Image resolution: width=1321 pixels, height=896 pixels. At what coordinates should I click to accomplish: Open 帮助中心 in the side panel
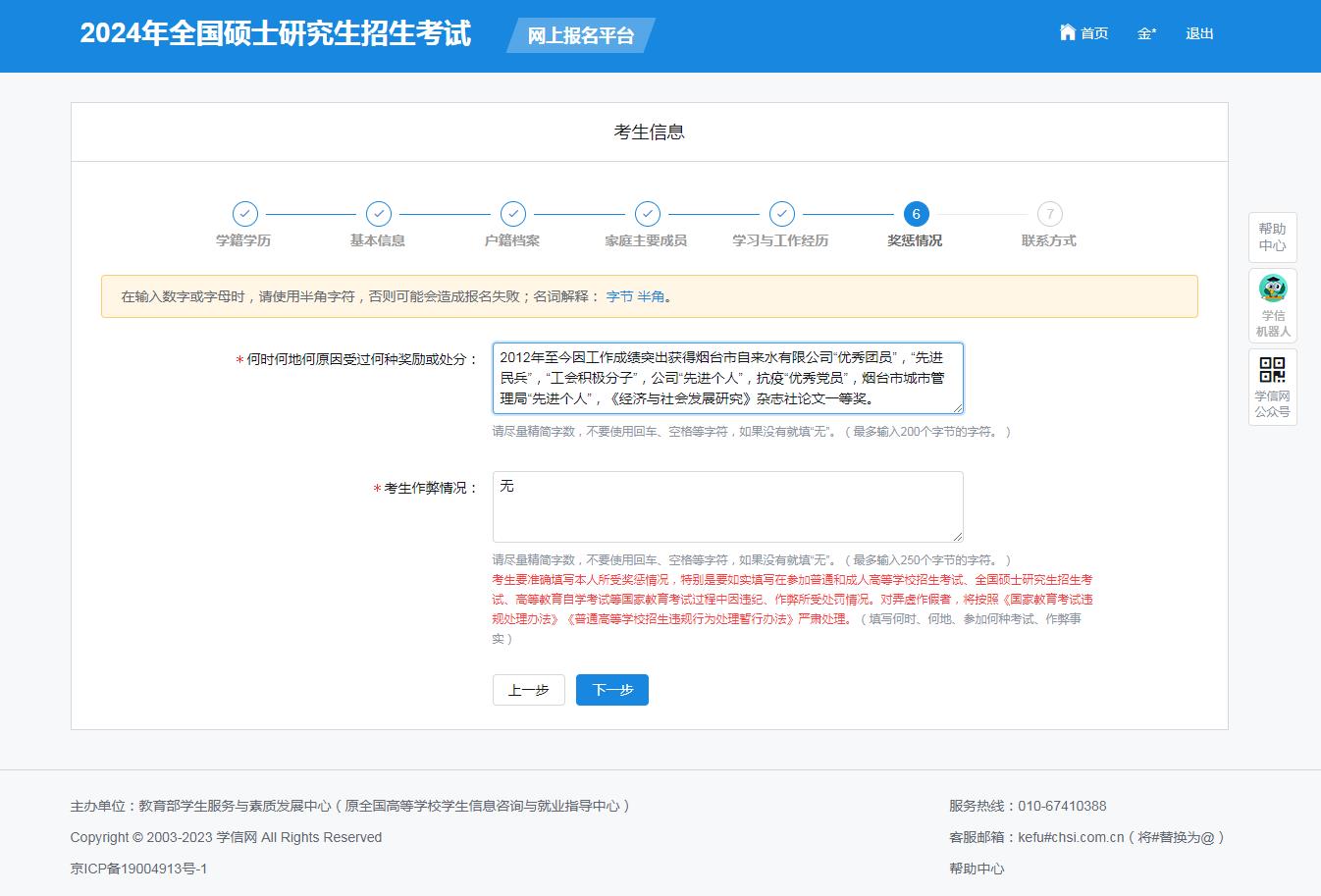pyautogui.click(x=1273, y=237)
